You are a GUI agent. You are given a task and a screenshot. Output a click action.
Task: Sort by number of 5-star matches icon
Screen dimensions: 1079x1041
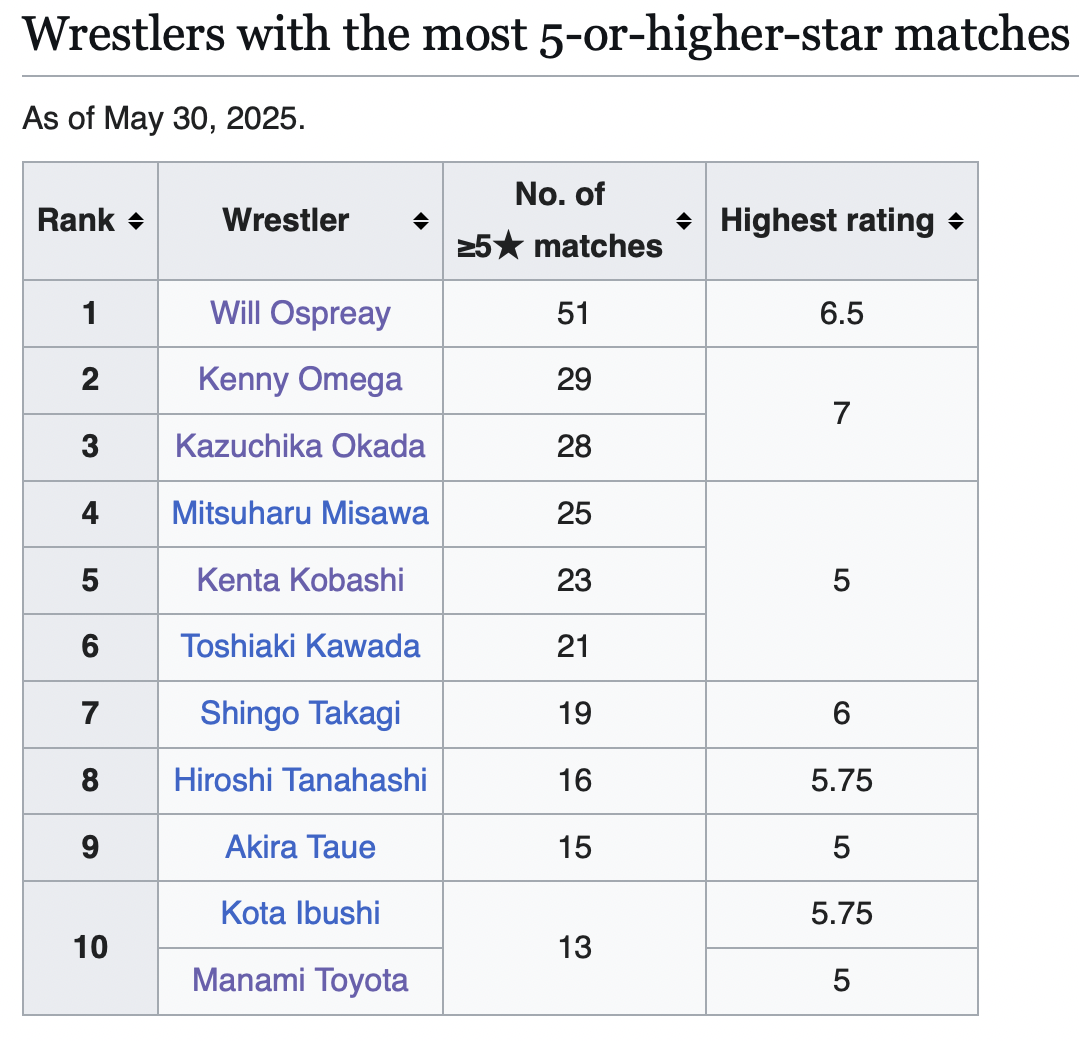point(684,221)
